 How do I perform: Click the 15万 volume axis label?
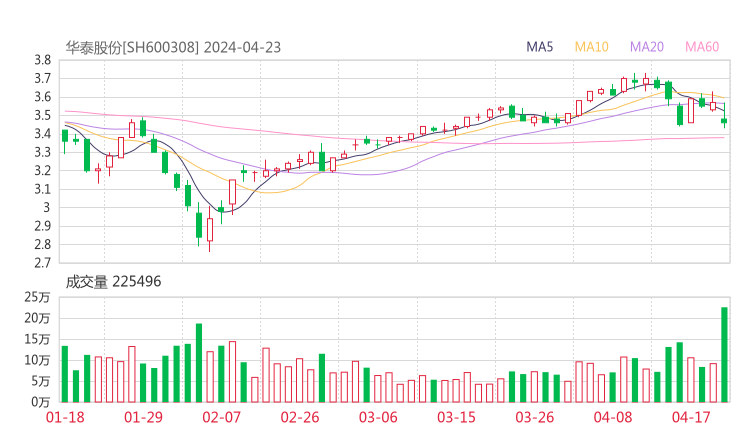(37, 339)
